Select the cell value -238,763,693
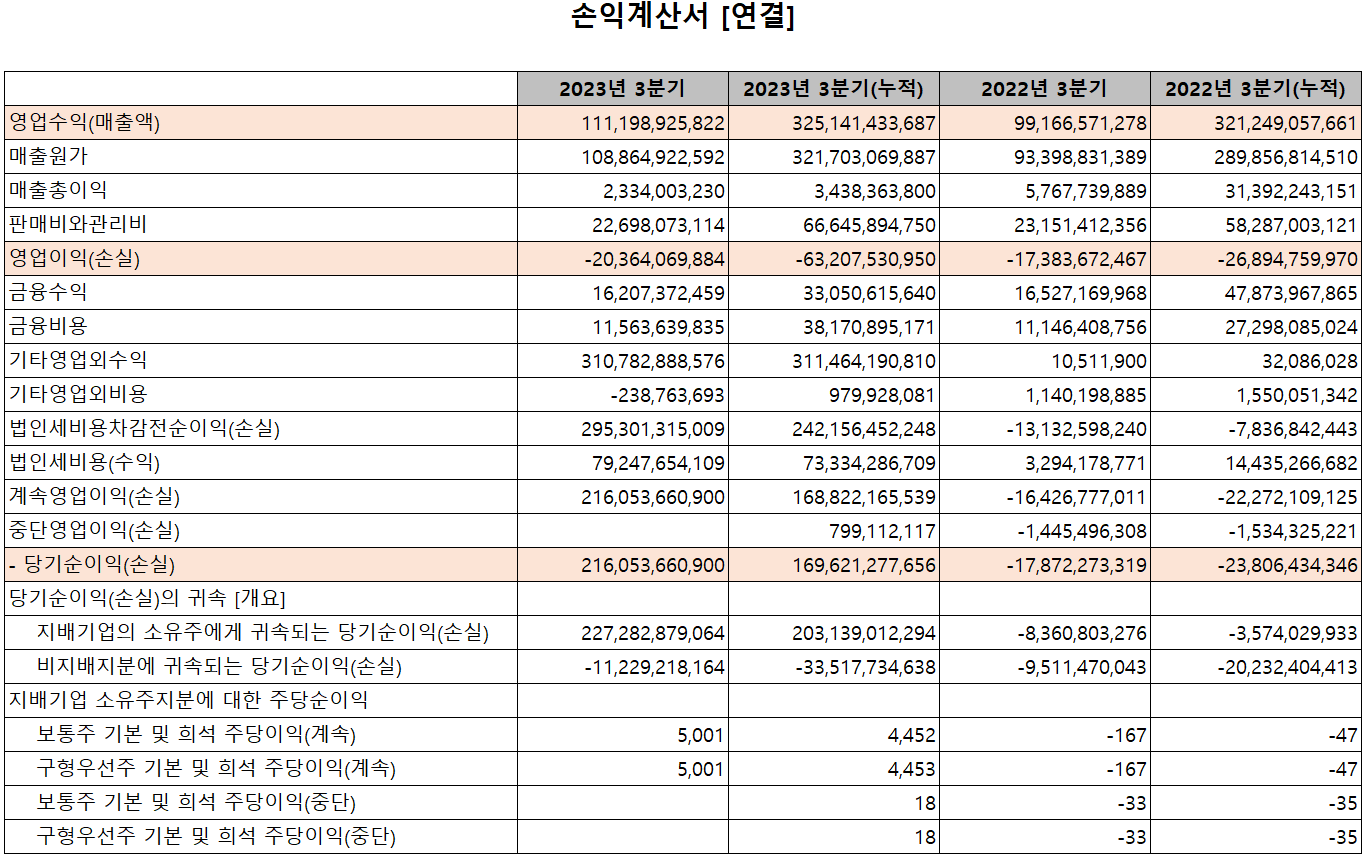The image size is (1365, 857). tap(669, 396)
